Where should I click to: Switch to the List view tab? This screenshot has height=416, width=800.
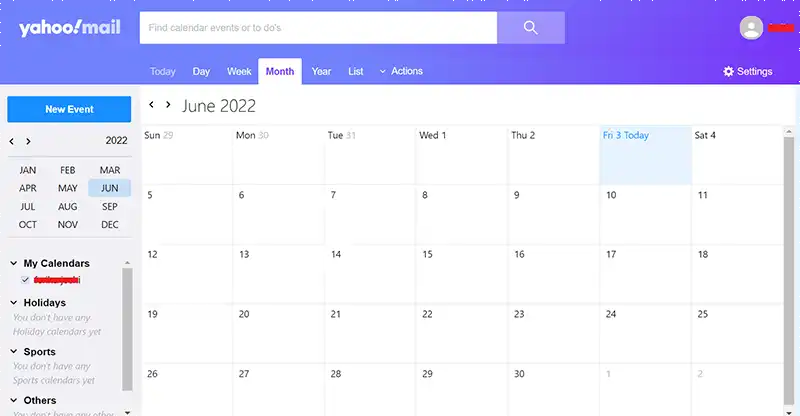click(x=356, y=71)
